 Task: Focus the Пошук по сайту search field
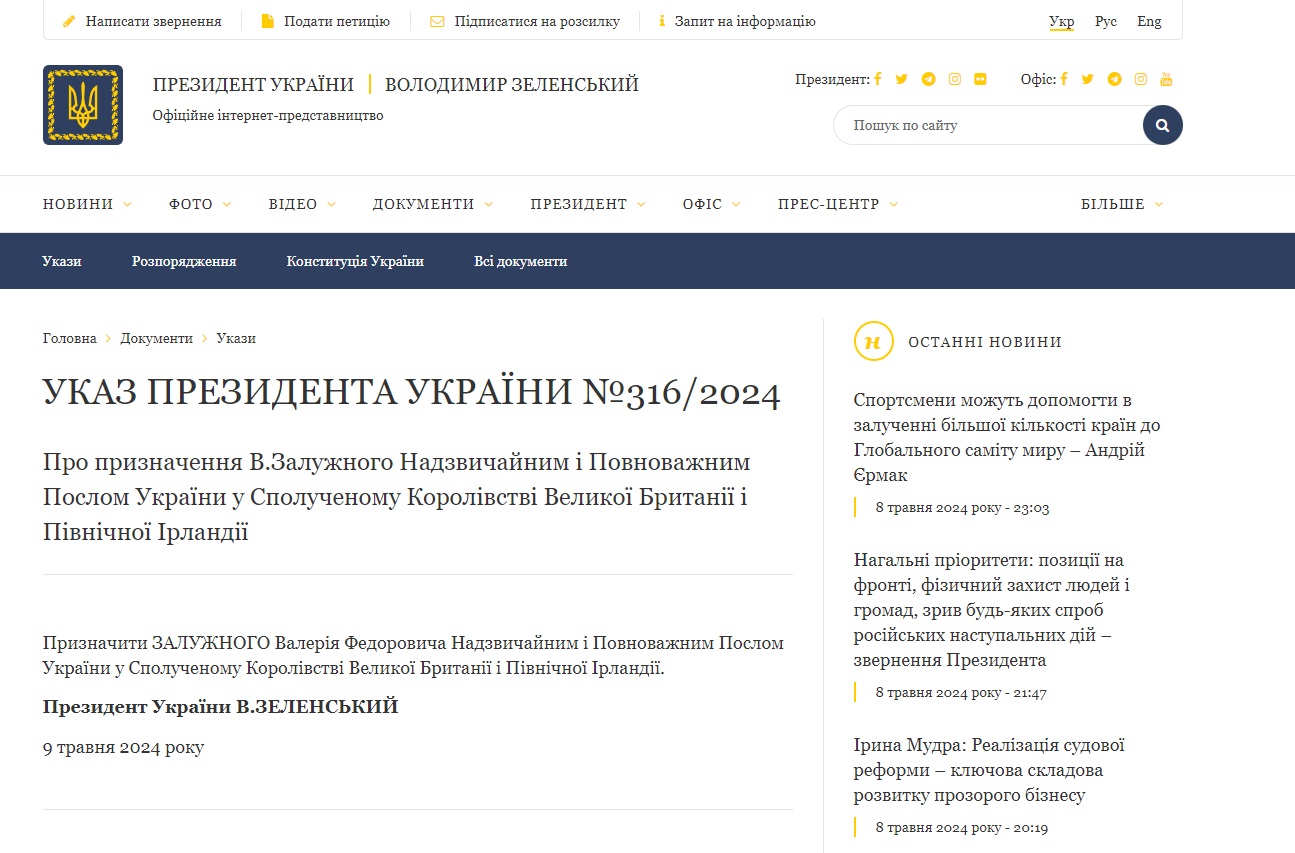(990, 126)
